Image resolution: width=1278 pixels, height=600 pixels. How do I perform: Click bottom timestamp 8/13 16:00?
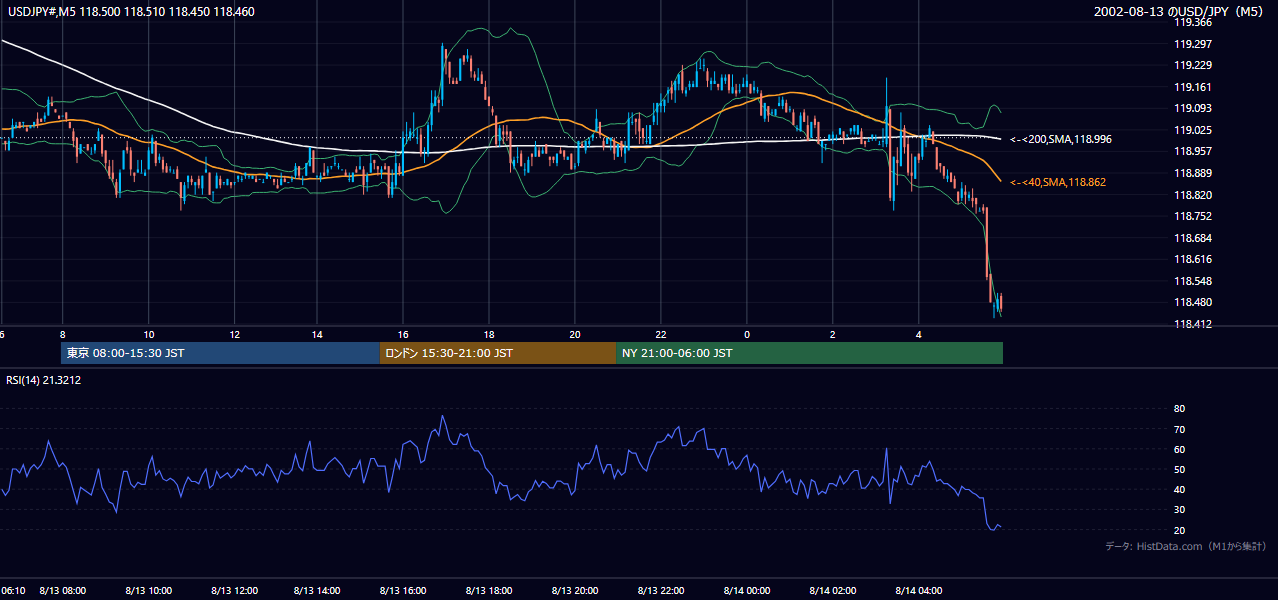[x=405, y=590]
